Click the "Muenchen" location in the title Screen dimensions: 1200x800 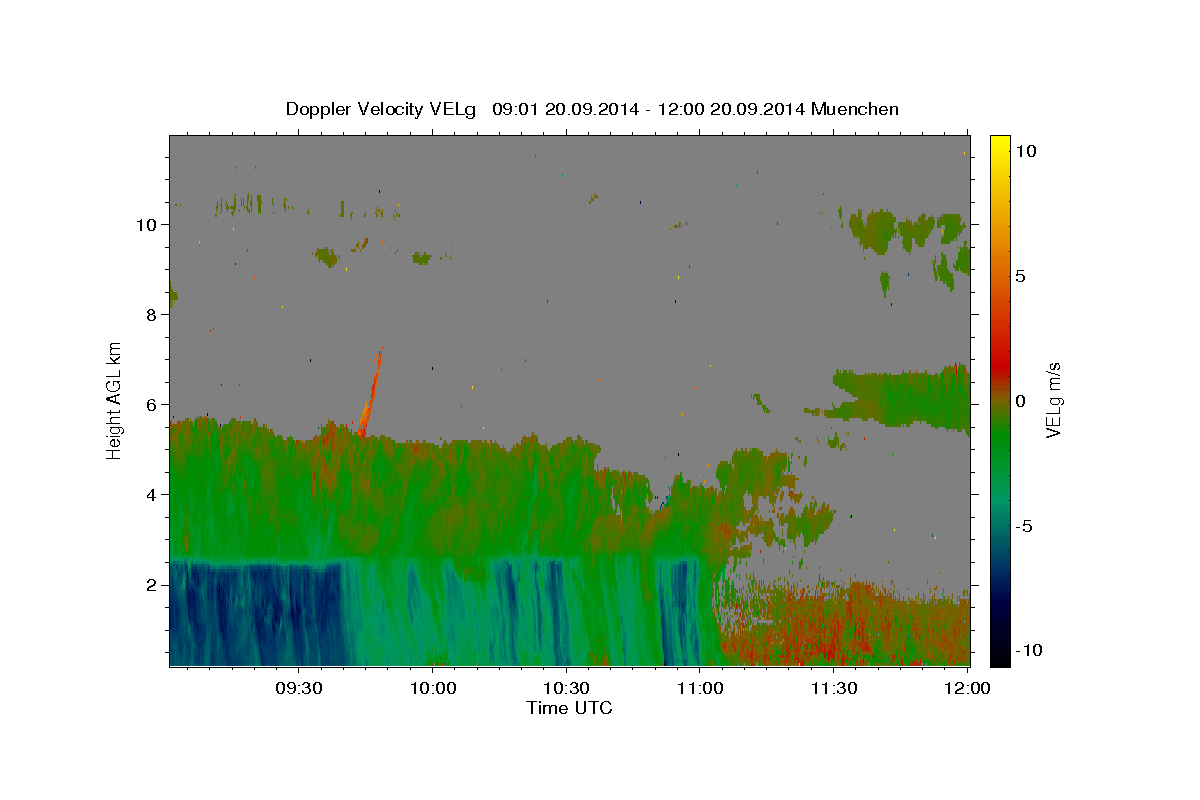coord(855,109)
